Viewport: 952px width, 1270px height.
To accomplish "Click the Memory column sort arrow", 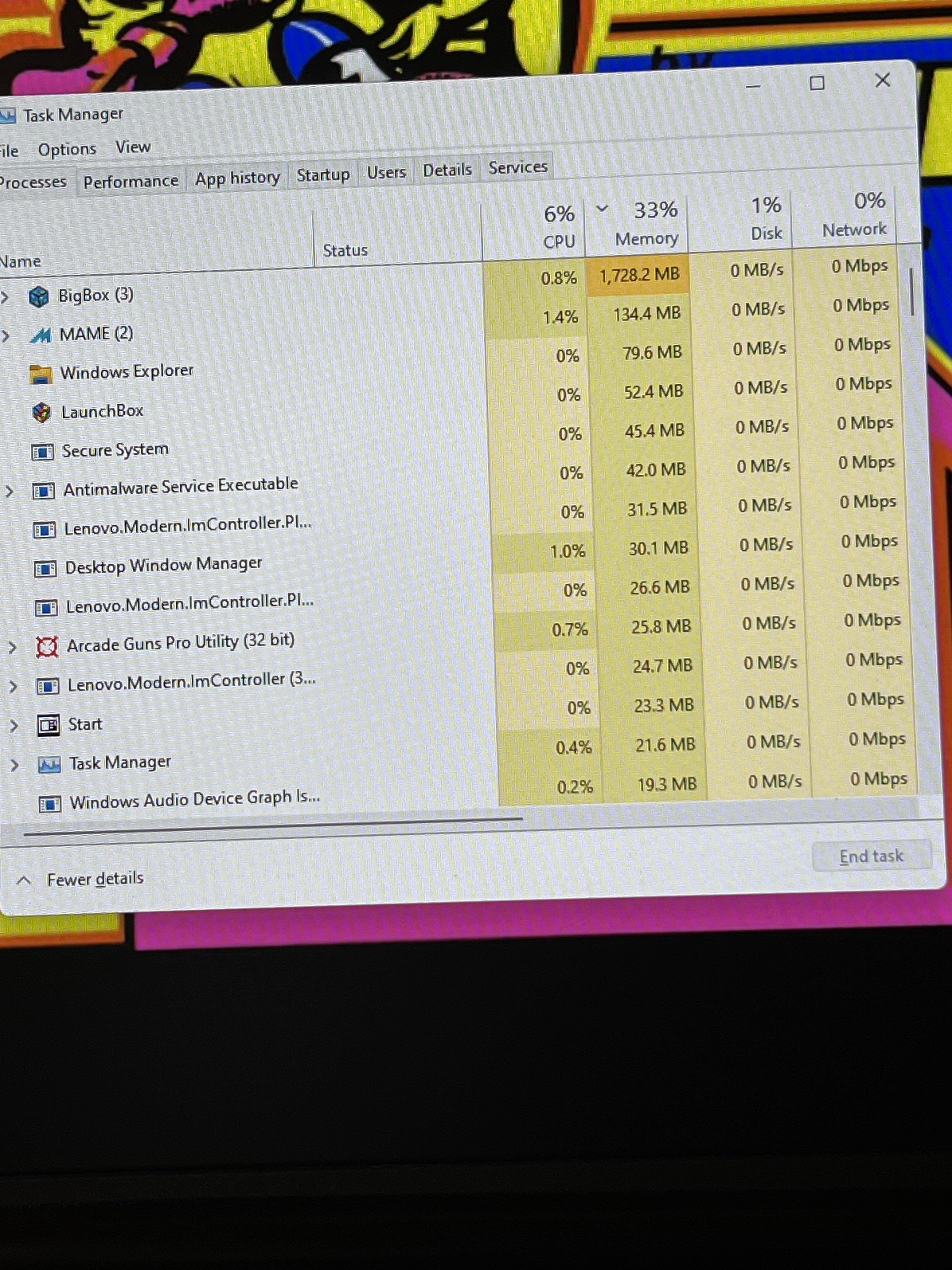I will point(602,209).
